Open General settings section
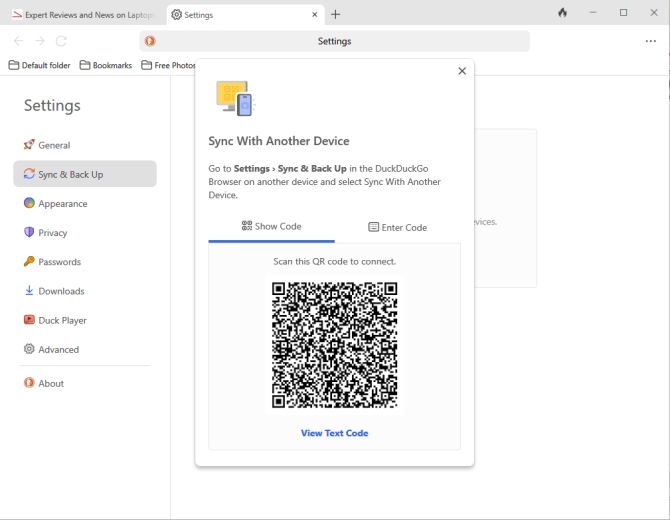Viewport: 670px width, 520px height. click(x=54, y=145)
